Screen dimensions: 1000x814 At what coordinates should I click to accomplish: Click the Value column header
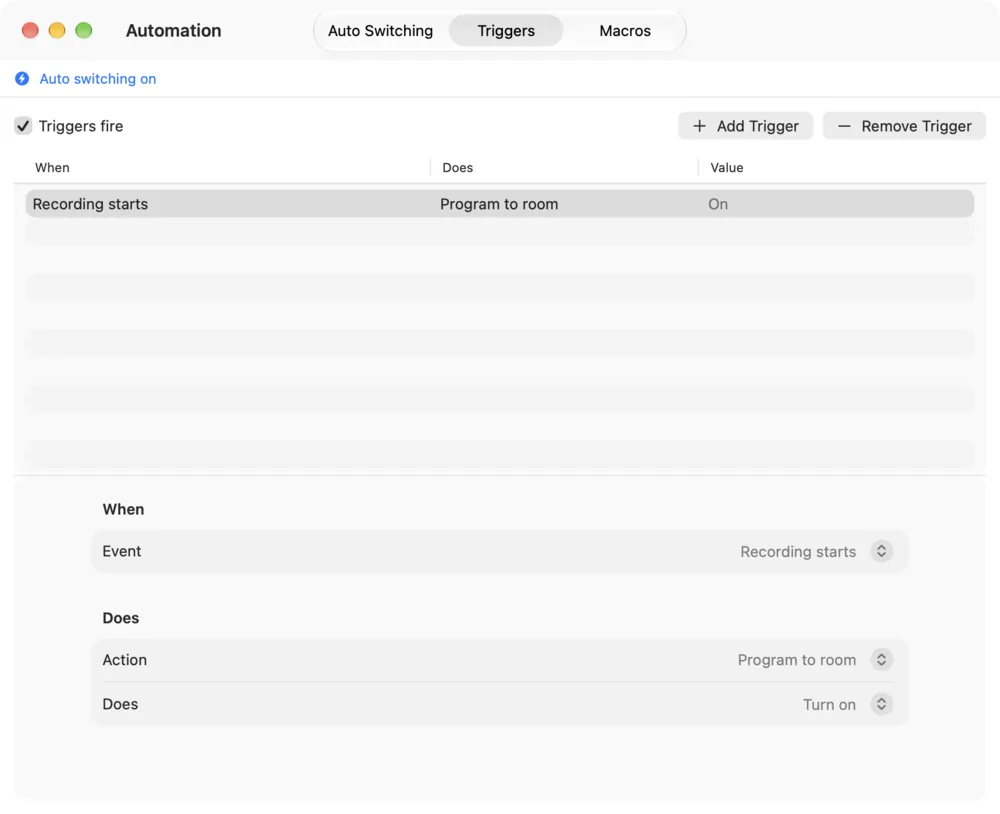pos(726,168)
